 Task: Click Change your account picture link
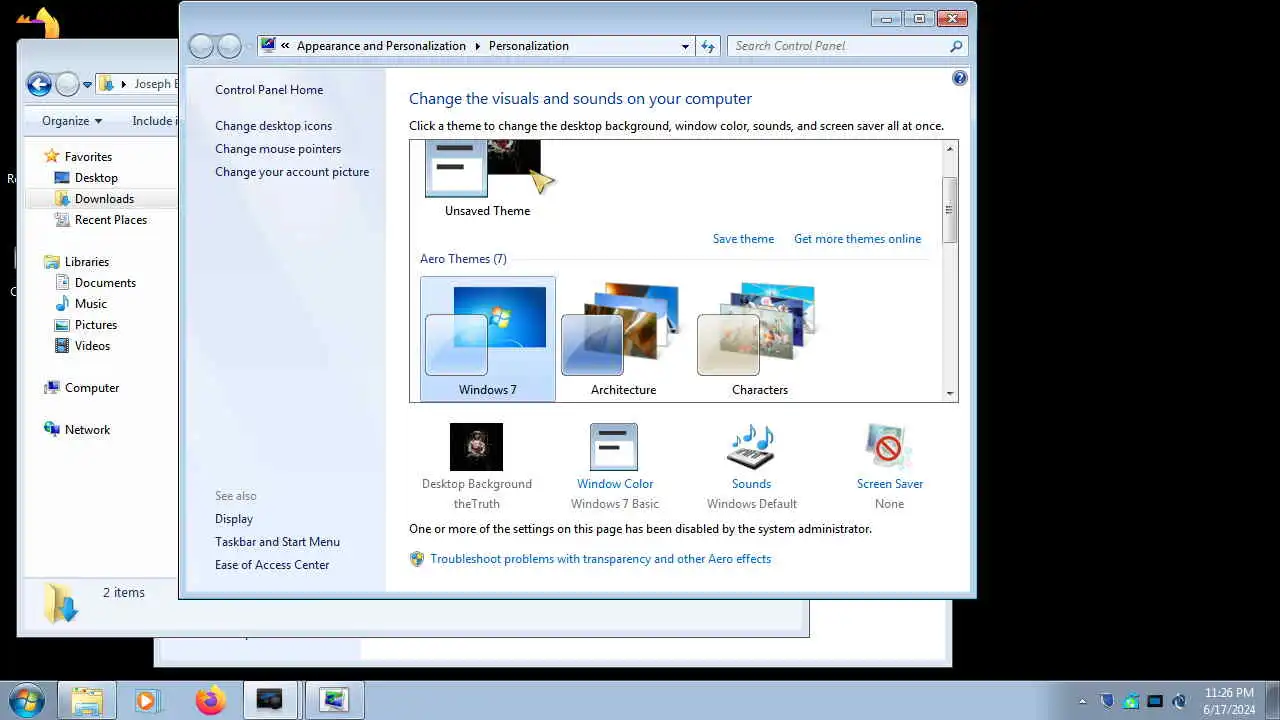click(292, 172)
